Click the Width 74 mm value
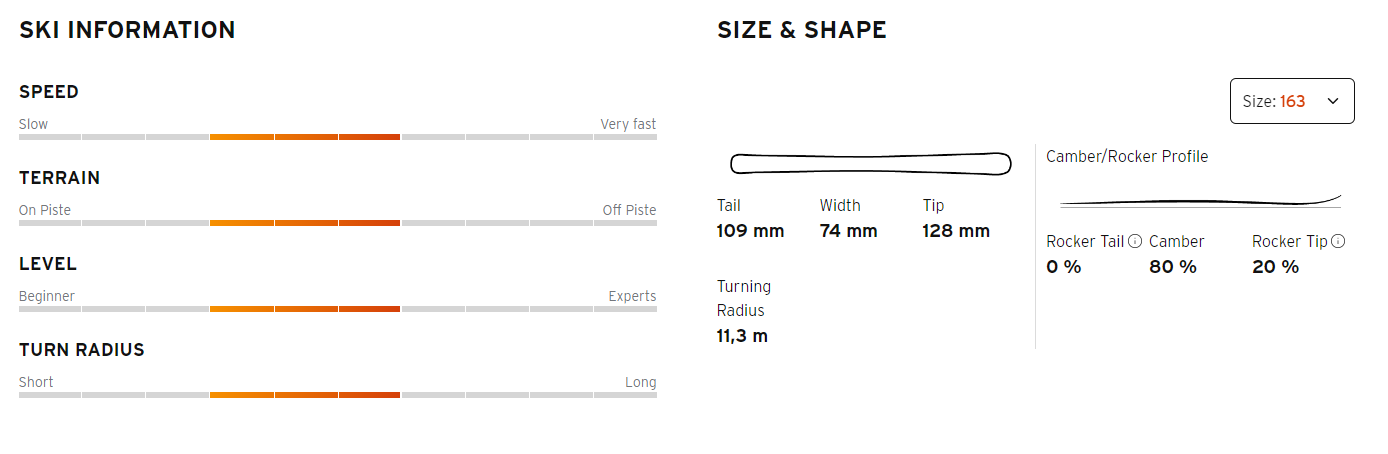1388x454 pixels. (x=848, y=231)
